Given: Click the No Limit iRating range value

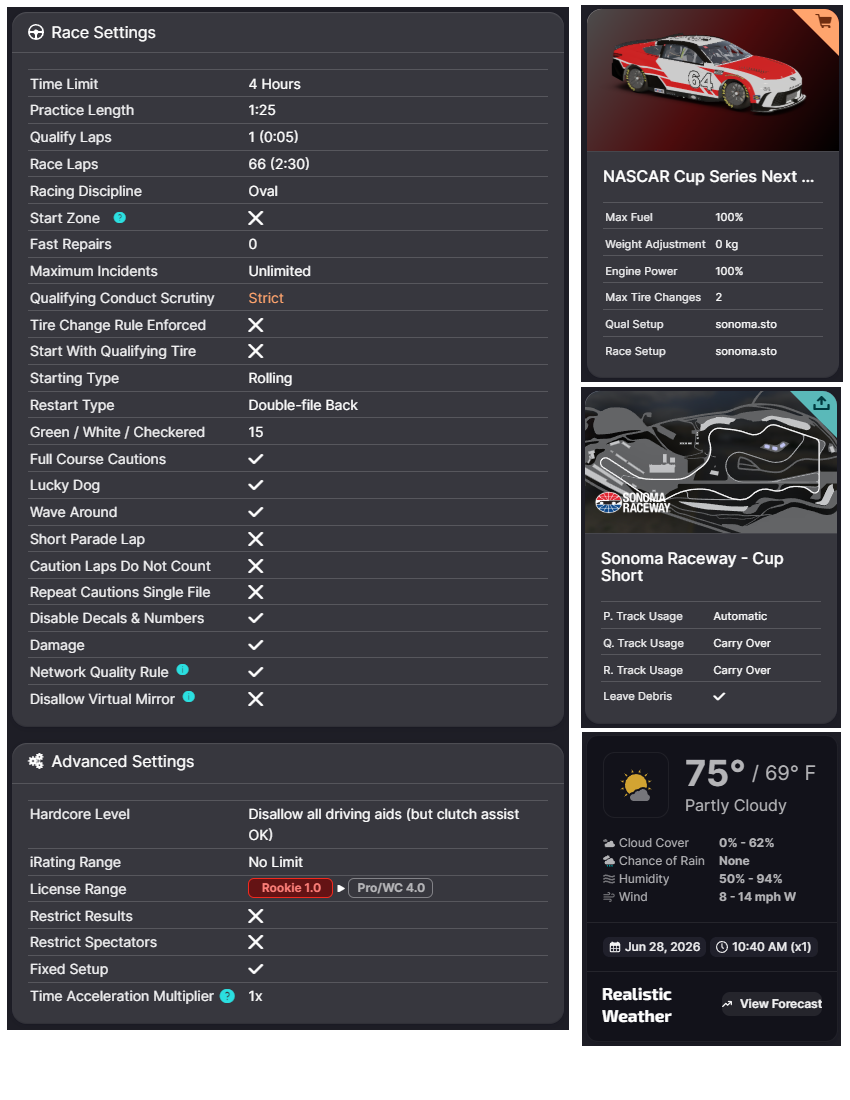Looking at the screenshot, I should coord(276,862).
